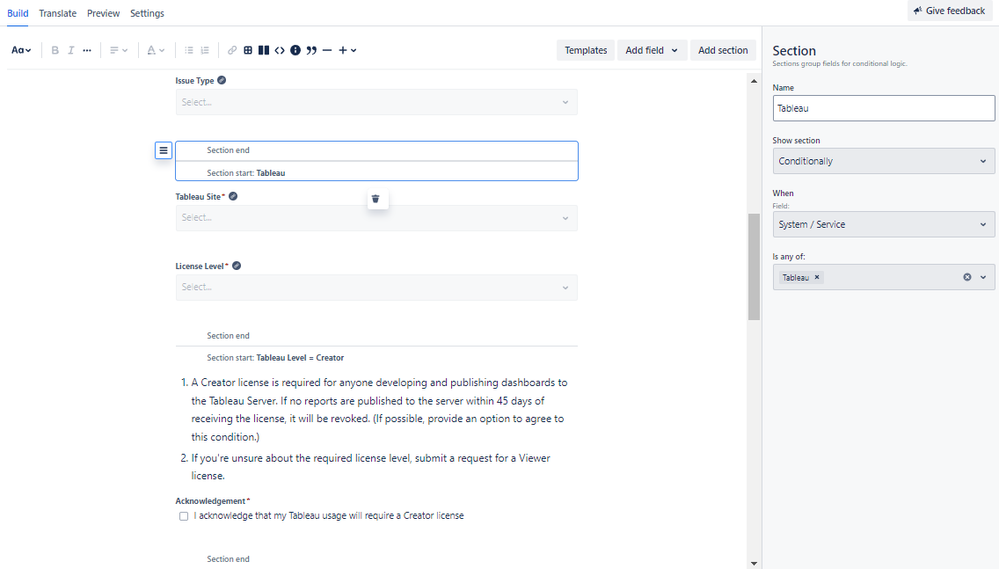This screenshot has height=569, width=999.
Task: Expand the Is any of dropdown arrow
Action: (983, 277)
